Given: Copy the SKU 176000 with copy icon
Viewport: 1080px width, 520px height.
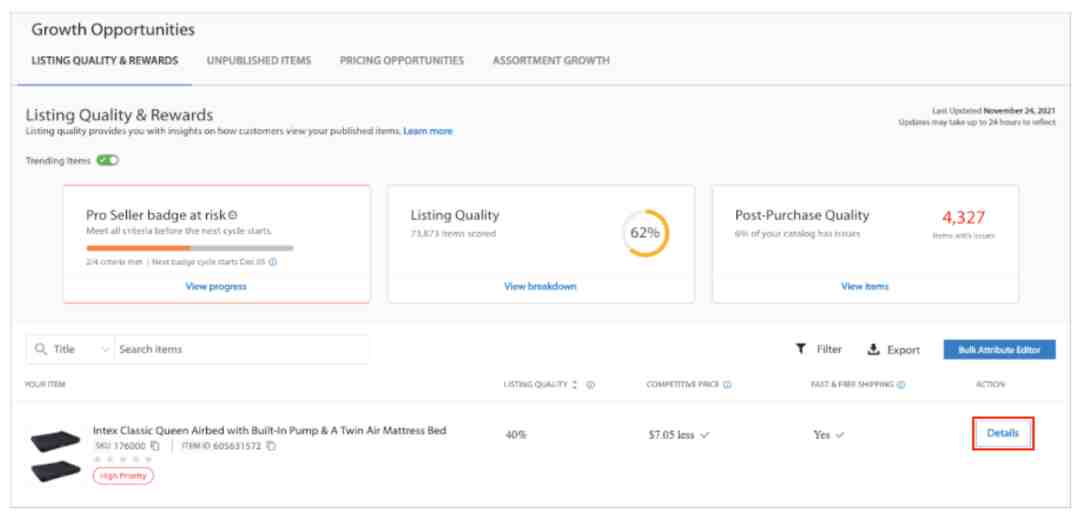Looking at the screenshot, I should point(155,446).
